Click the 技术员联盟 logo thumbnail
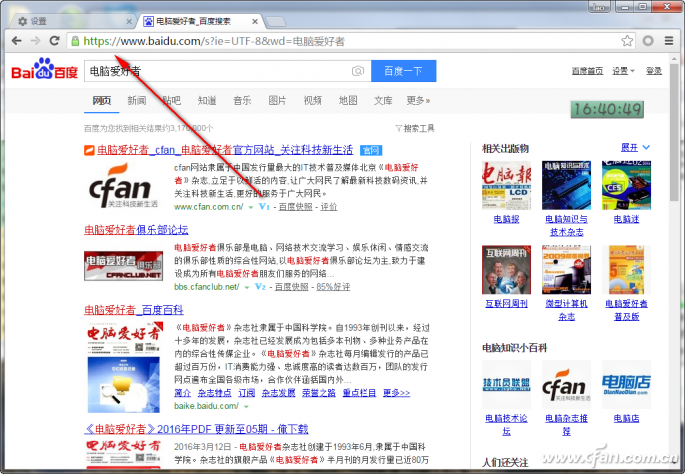Image resolution: width=685 pixels, height=474 pixels. click(x=506, y=384)
